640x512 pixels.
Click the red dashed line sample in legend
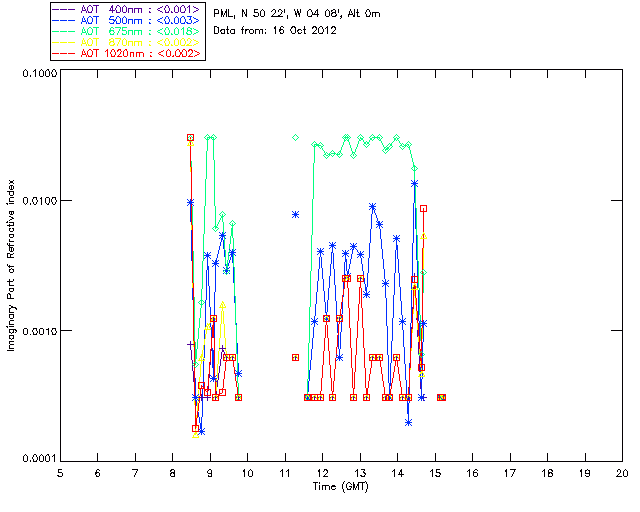pos(64,53)
